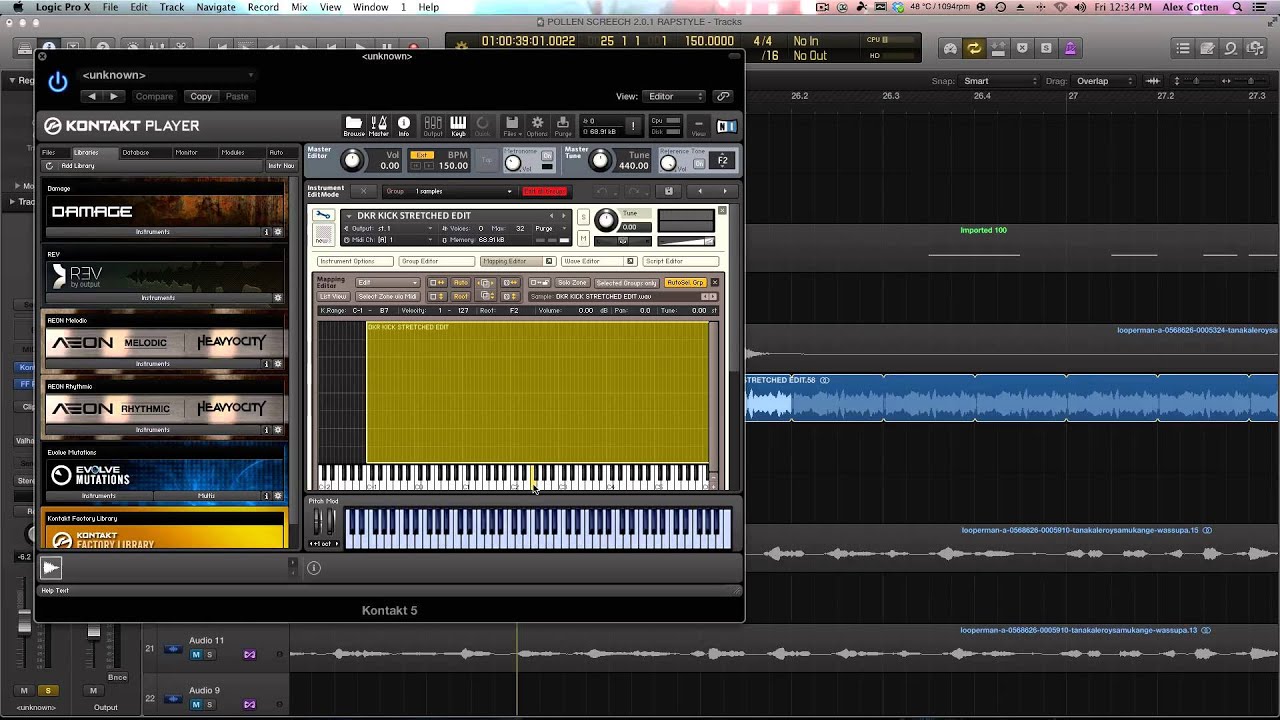Open settings of Damage library
The image size is (1280, 720).
click(278, 232)
